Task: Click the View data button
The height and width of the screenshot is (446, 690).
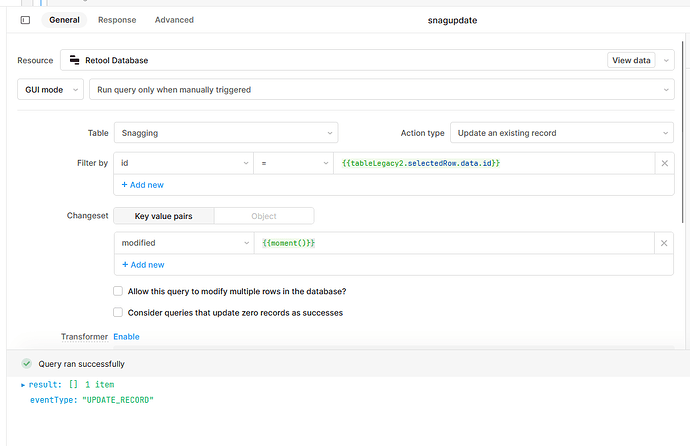Action: tap(631, 60)
